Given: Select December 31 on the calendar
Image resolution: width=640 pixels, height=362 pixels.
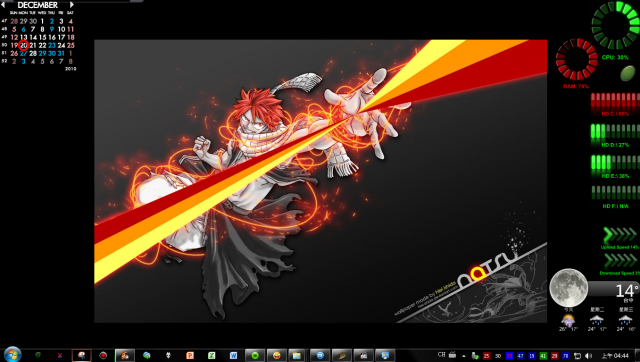Looking at the screenshot, I should tap(61, 53).
